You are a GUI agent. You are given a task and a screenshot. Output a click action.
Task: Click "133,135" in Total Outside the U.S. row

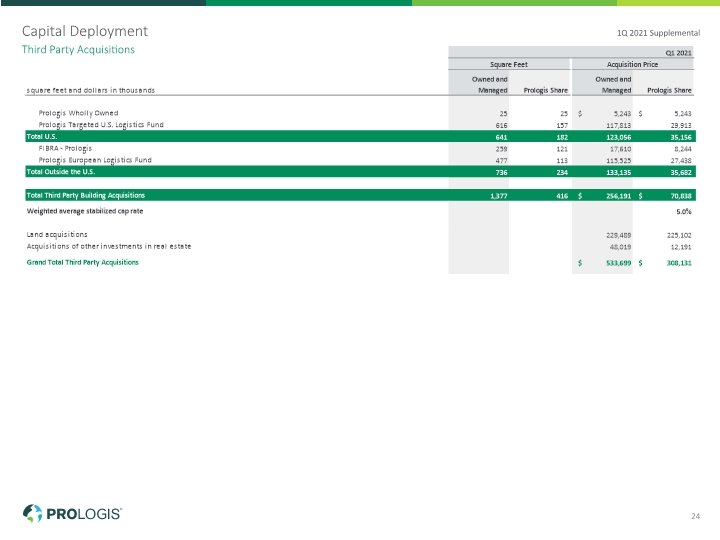pos(619,173)
